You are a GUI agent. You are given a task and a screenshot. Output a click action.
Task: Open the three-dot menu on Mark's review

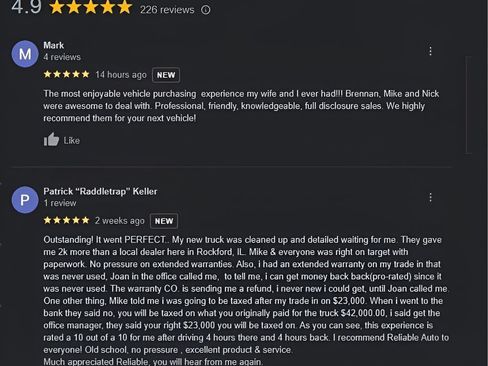coord(430,51)
